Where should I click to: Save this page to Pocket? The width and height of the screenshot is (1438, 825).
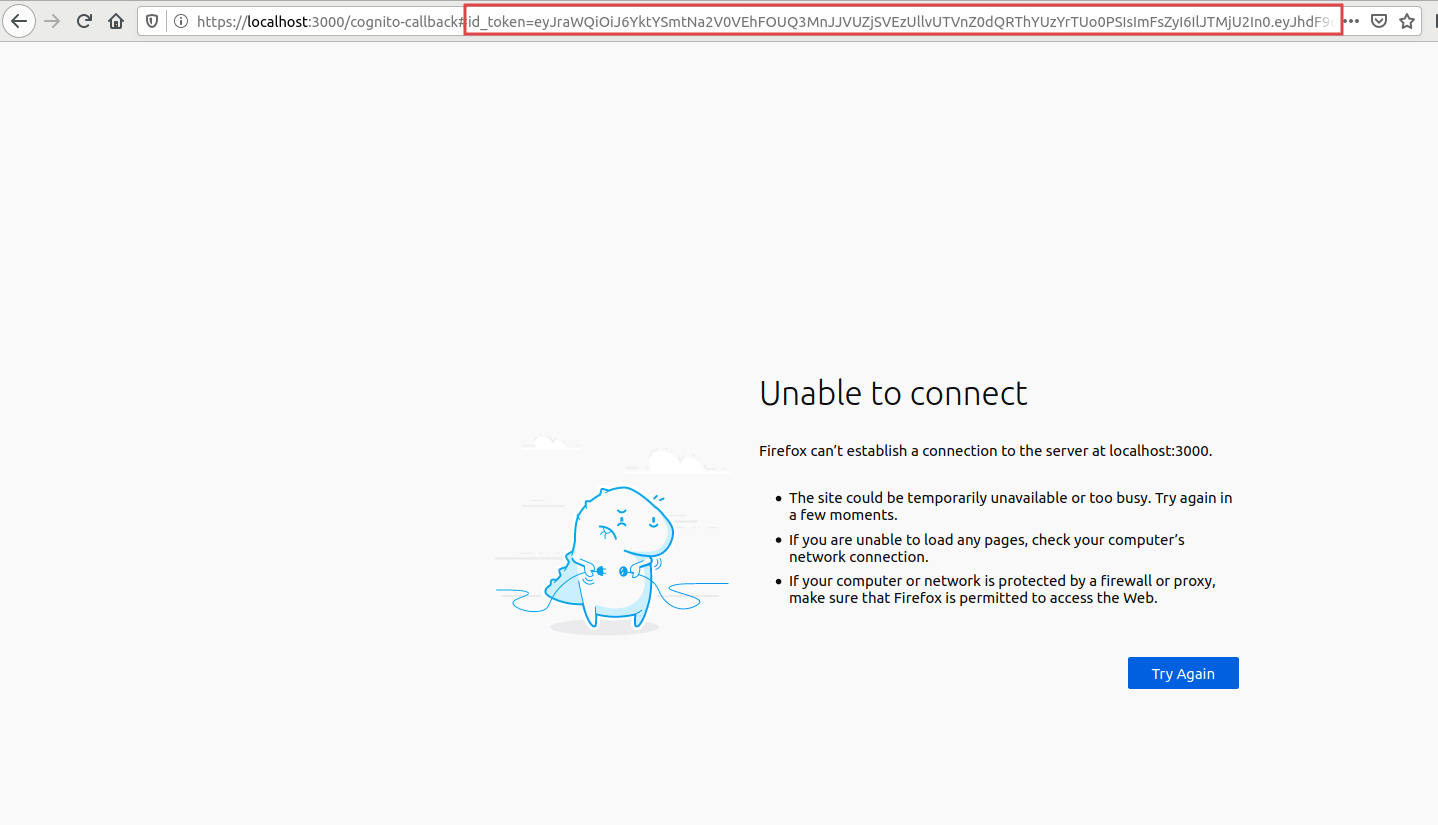click(x=1379, y=21)
